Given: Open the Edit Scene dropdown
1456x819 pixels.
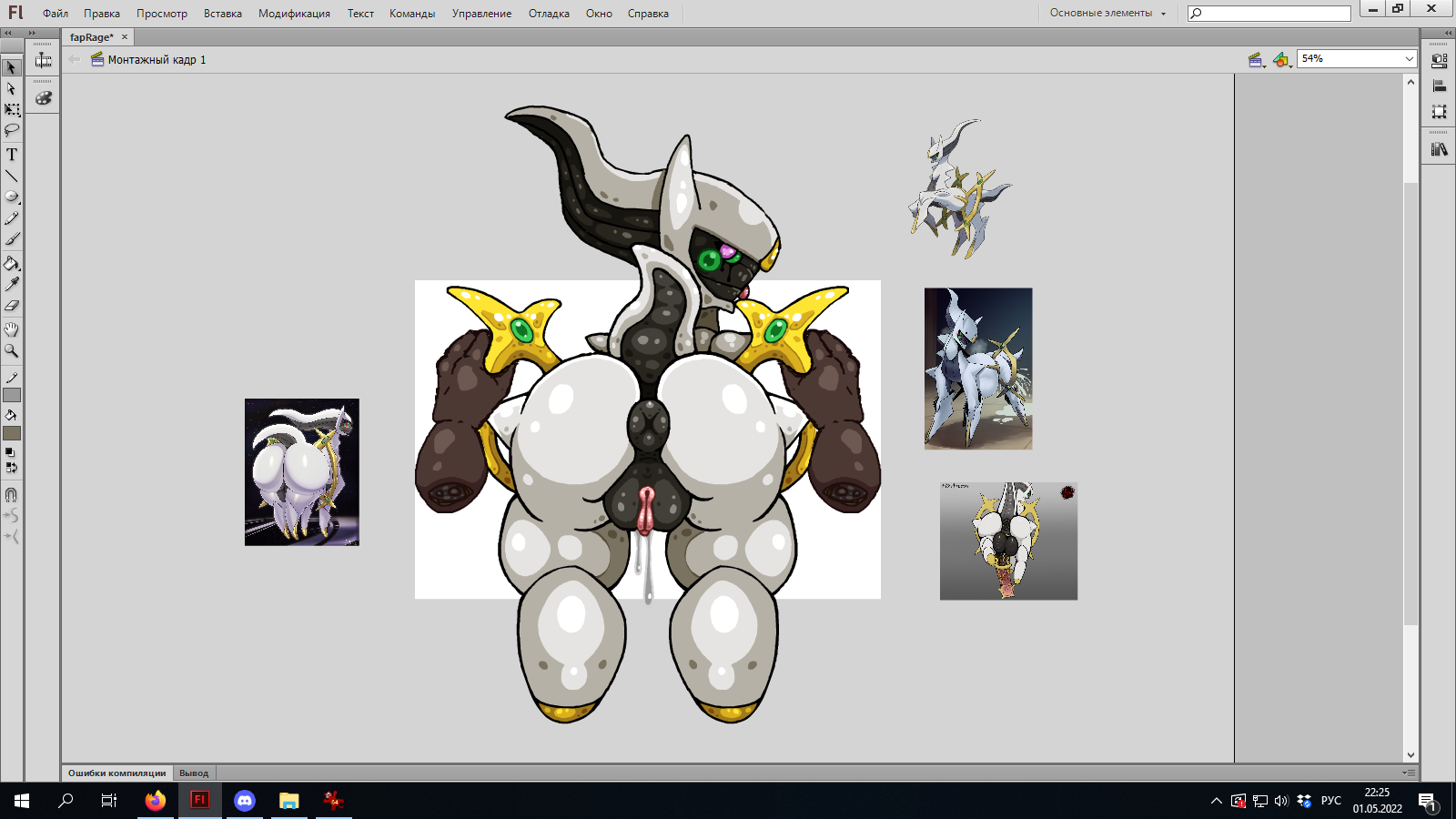Looking at the screenshot, I should 1257,60.
